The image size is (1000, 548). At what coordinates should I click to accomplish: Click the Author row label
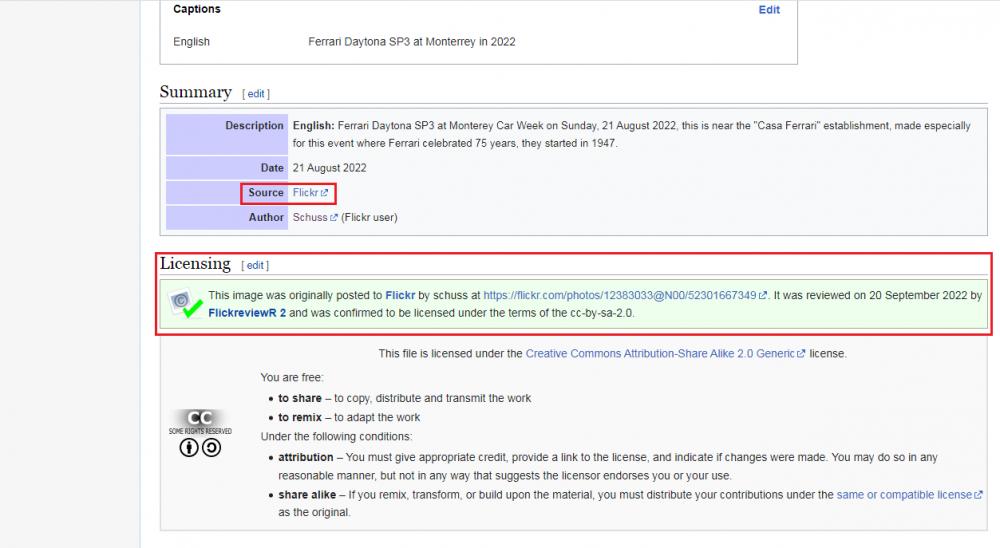[x=266, y=217]
